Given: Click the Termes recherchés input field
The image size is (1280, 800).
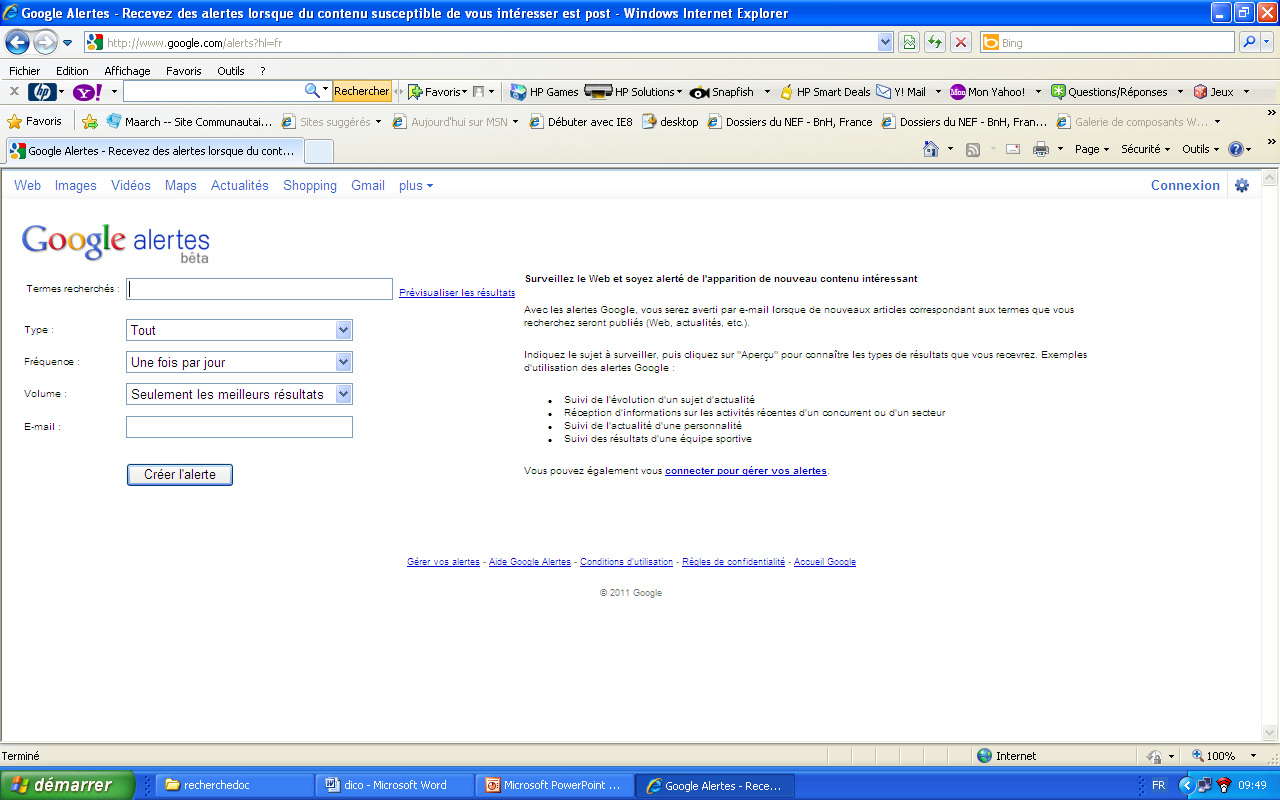Looking at the screenshot, I should [x=259, y=289].
